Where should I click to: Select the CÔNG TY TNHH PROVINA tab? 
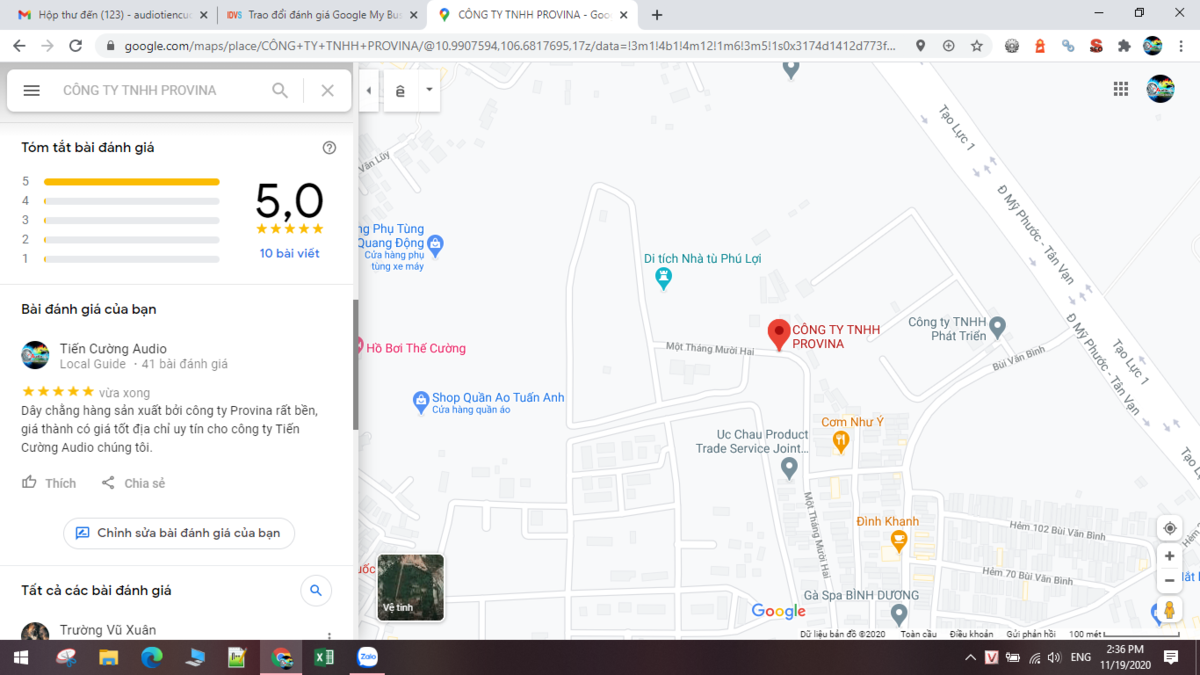534,15
